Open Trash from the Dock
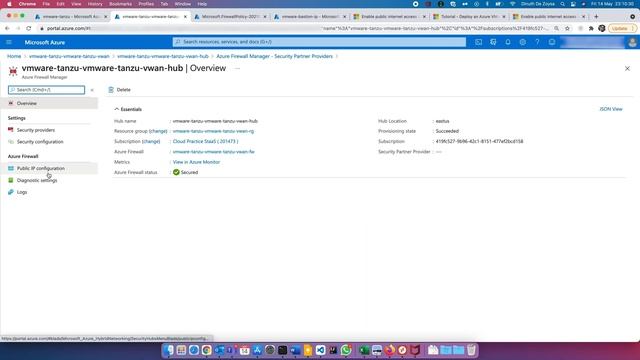This screenshot has height=360, width=640. click(471, 350)
